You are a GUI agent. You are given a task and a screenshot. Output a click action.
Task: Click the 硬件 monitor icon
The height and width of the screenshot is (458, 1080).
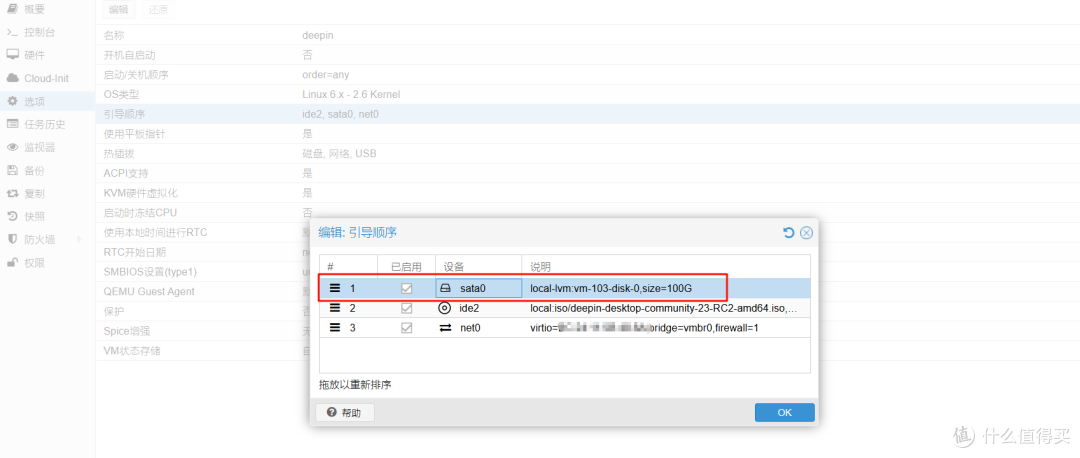click(12, 55)
